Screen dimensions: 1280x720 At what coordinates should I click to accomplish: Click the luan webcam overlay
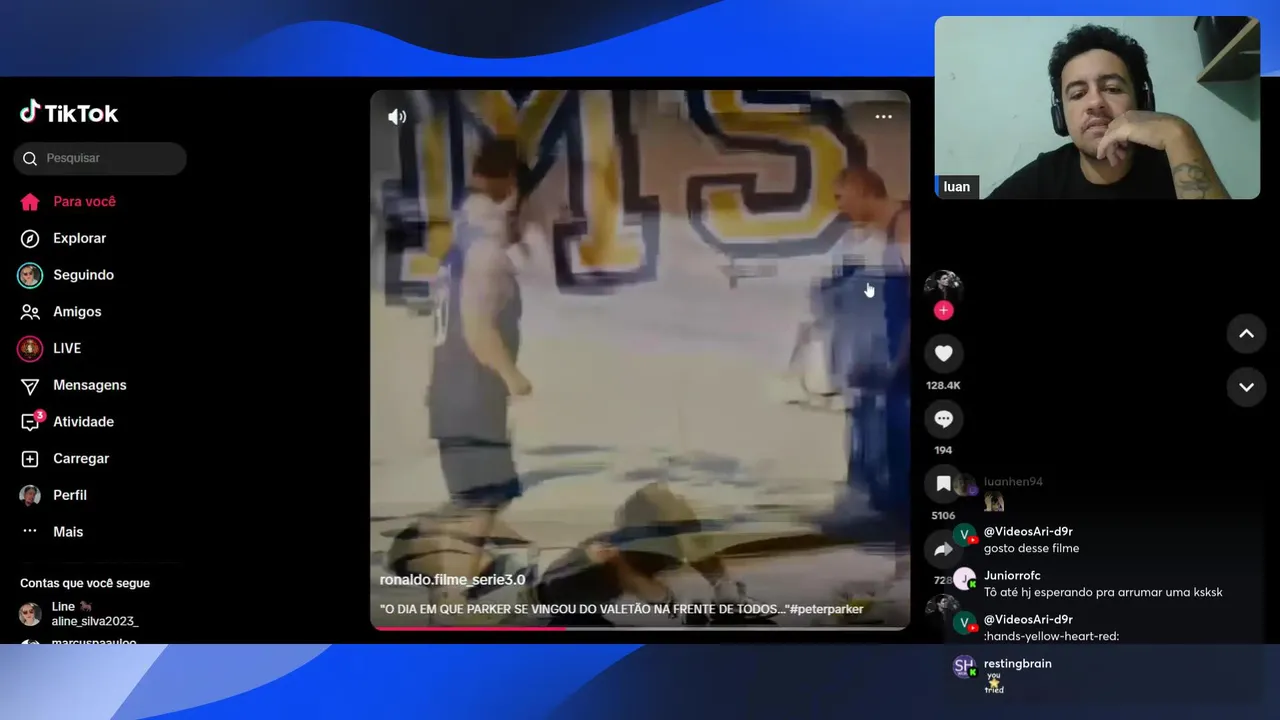[x=1097, y=108]
